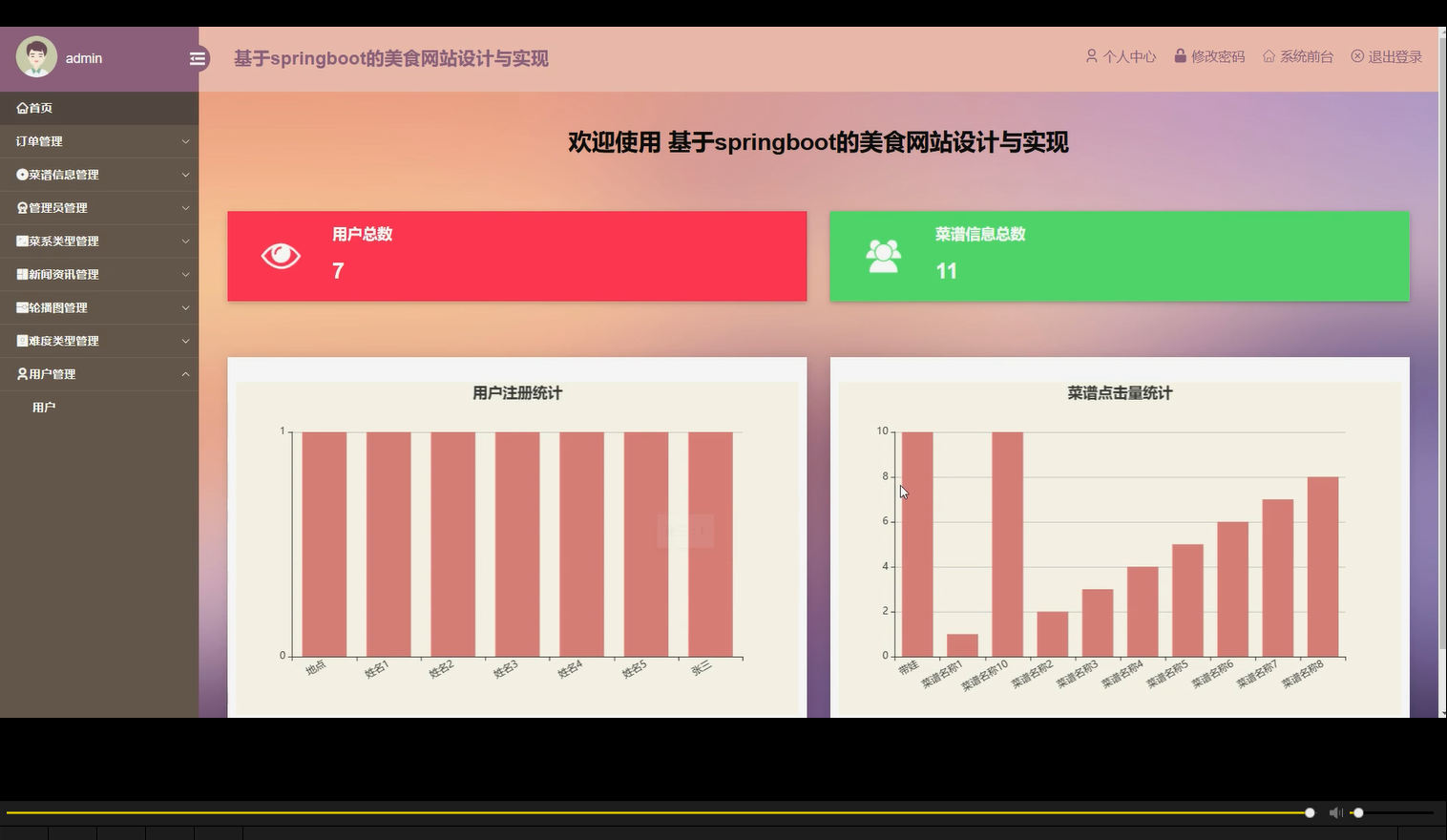Click the 用户总数 value 7
1447x840 pixels.
coord(338,271)
